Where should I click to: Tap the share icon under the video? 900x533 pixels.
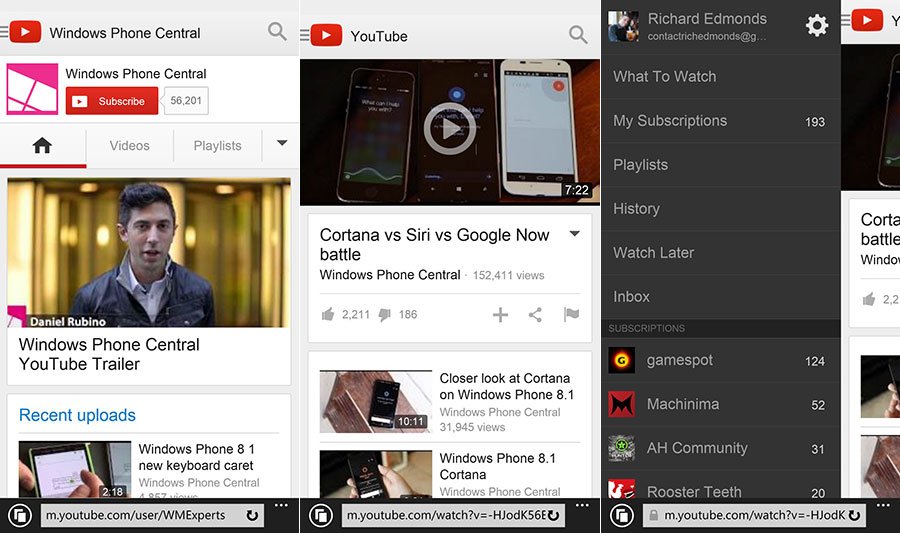tap(535, 315)
